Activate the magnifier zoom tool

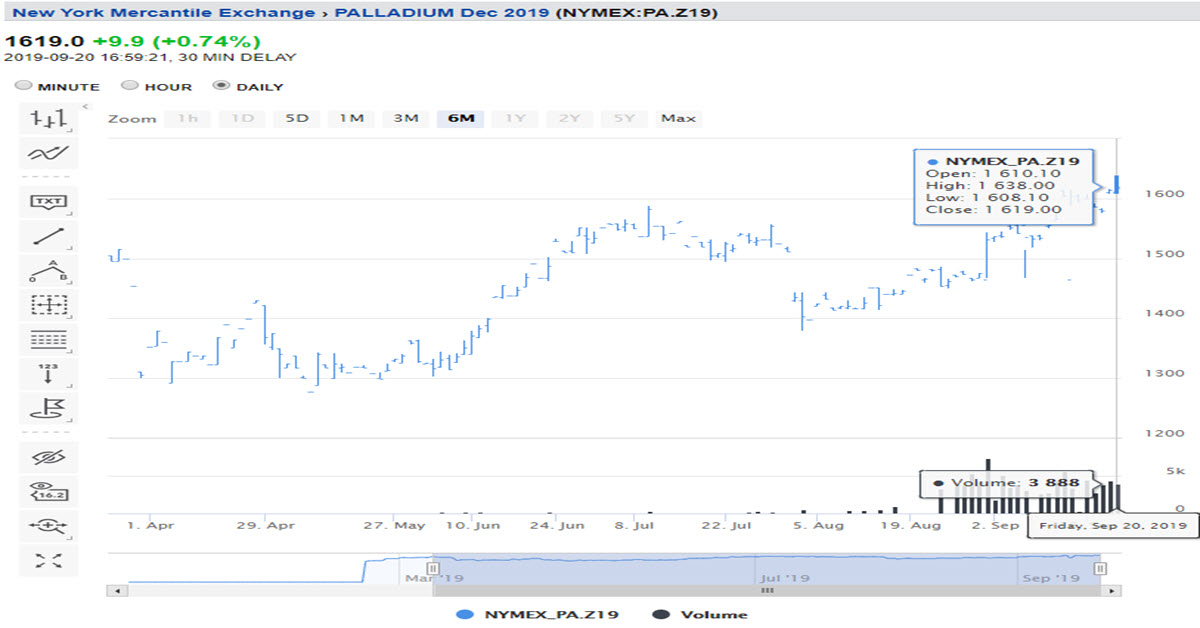click(49, 525)
